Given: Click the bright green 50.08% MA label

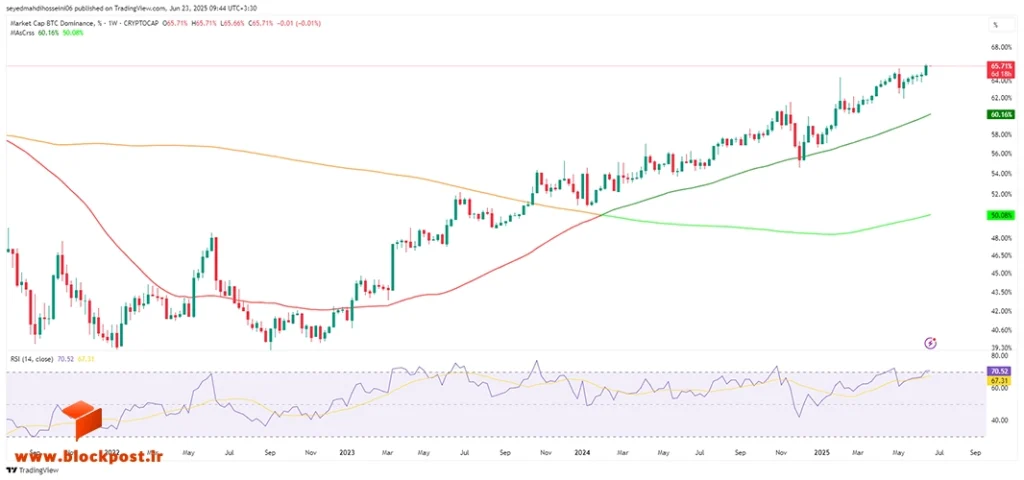Looking at the screenshot, I should coord(1001,214).
